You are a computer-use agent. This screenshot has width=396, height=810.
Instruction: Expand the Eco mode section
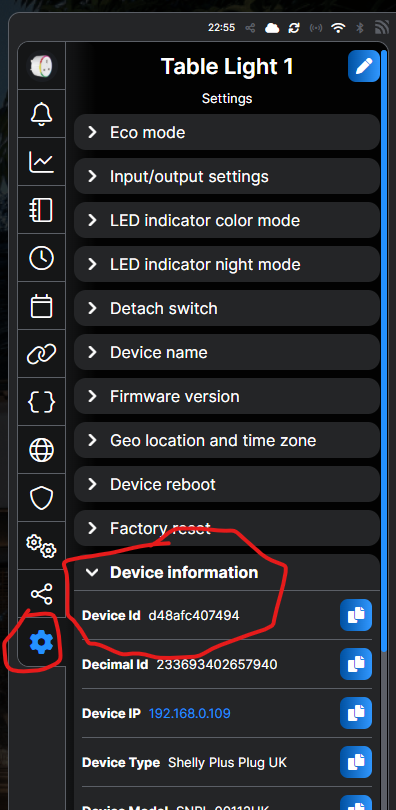click(x=227, y=132)
